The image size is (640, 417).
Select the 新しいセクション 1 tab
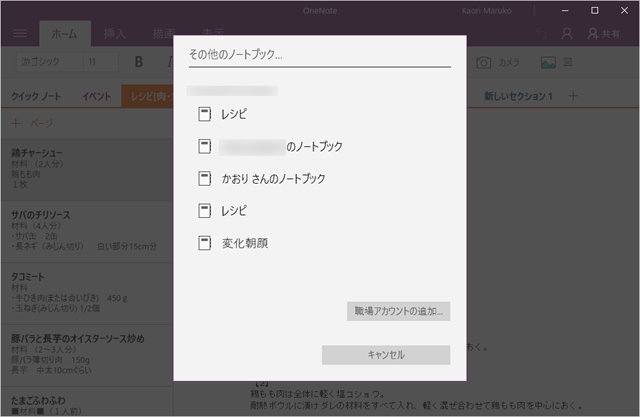pyautogui.click(x=518, y=97)
